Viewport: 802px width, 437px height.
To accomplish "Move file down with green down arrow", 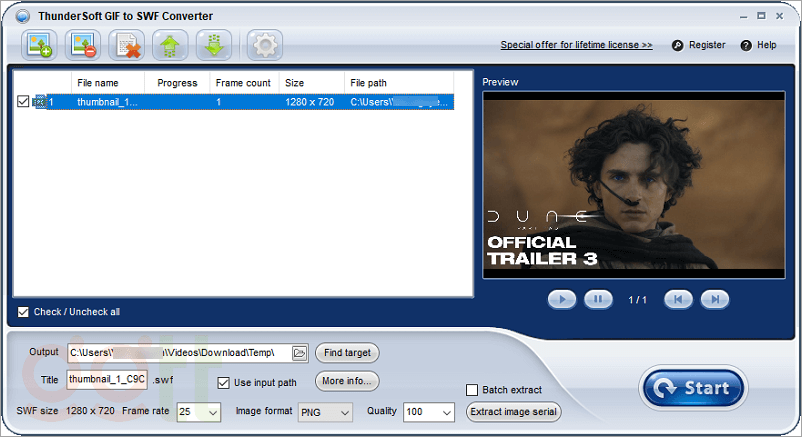I will [214, 45].
